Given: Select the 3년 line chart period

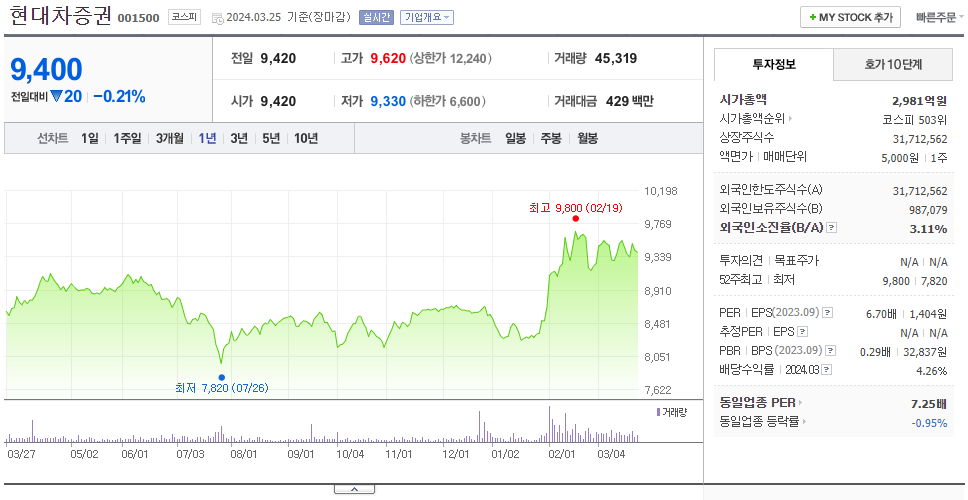Looking at the screenshot, I should [x=239, y=138].
